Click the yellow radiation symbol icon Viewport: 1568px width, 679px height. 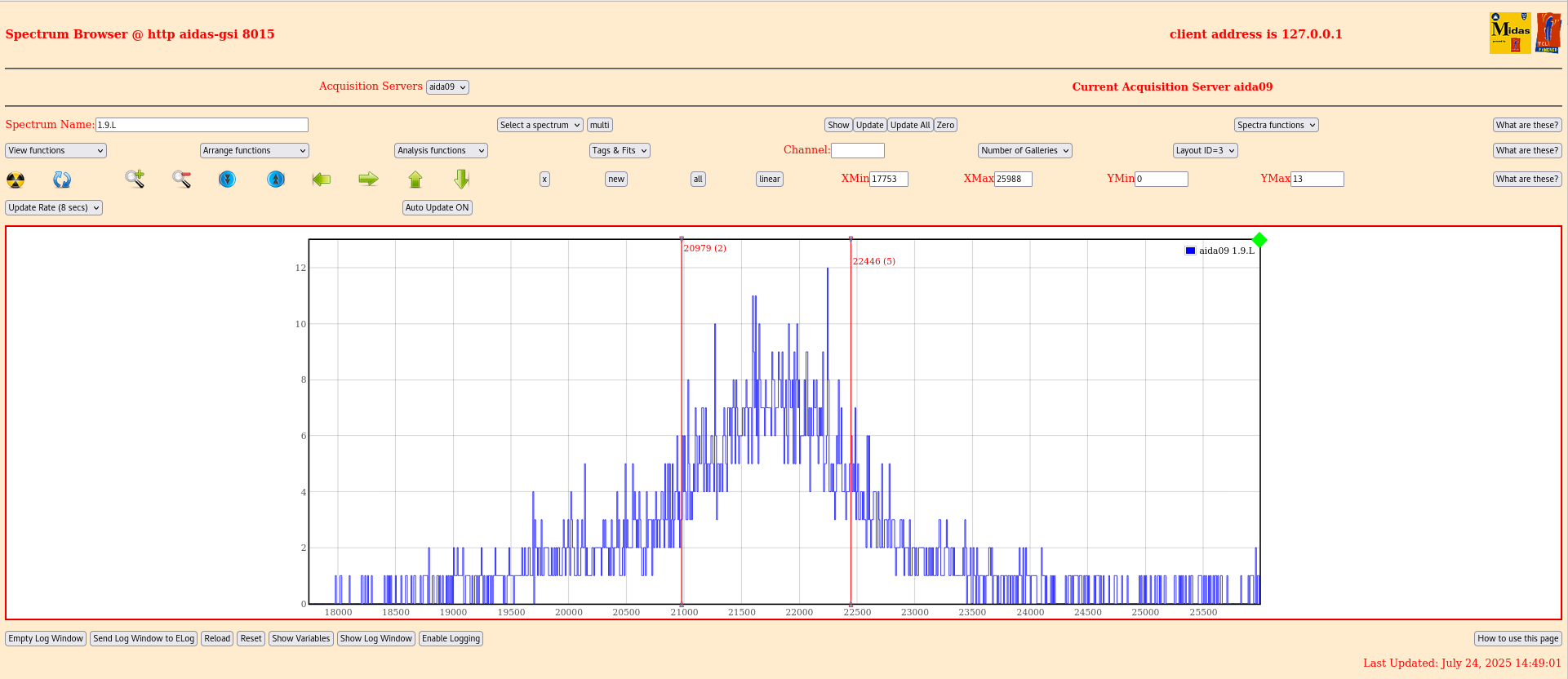tap(16, 180)
